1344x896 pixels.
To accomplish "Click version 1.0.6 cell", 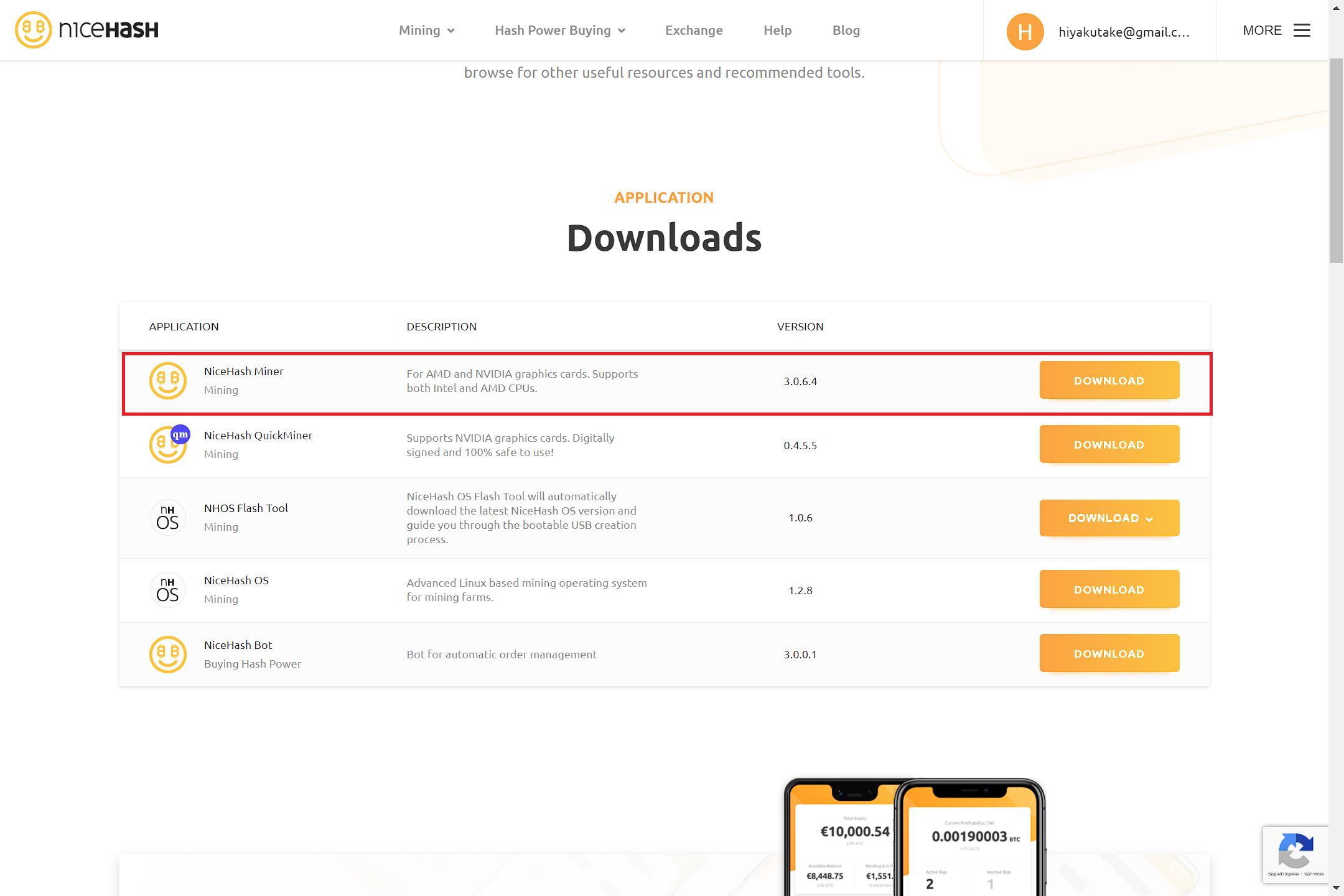I will pyautogui.click(x=800, y=518).
